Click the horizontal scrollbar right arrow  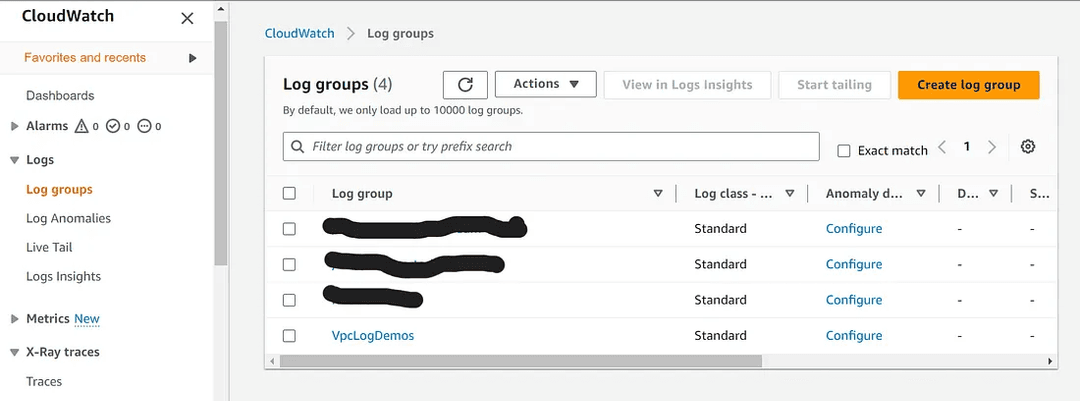coord(1050,361)
